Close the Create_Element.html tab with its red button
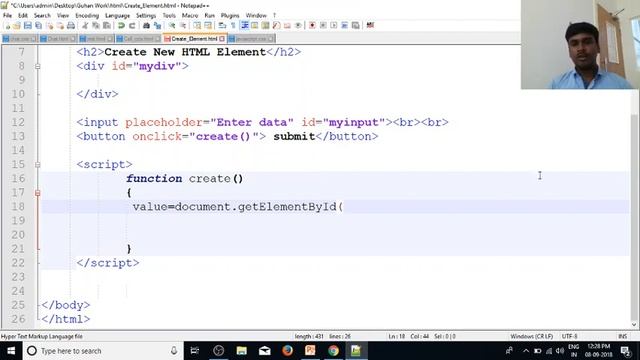 coord(222,39)
